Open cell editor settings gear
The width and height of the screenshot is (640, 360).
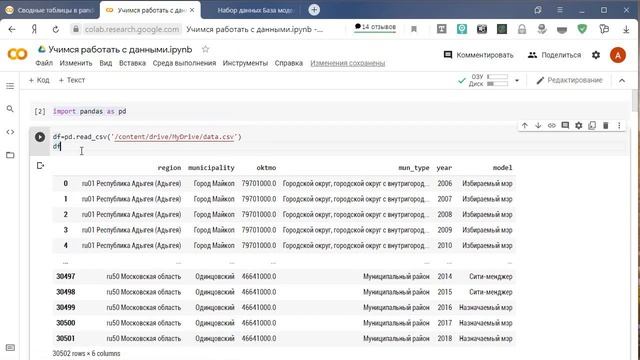point(578,125)
